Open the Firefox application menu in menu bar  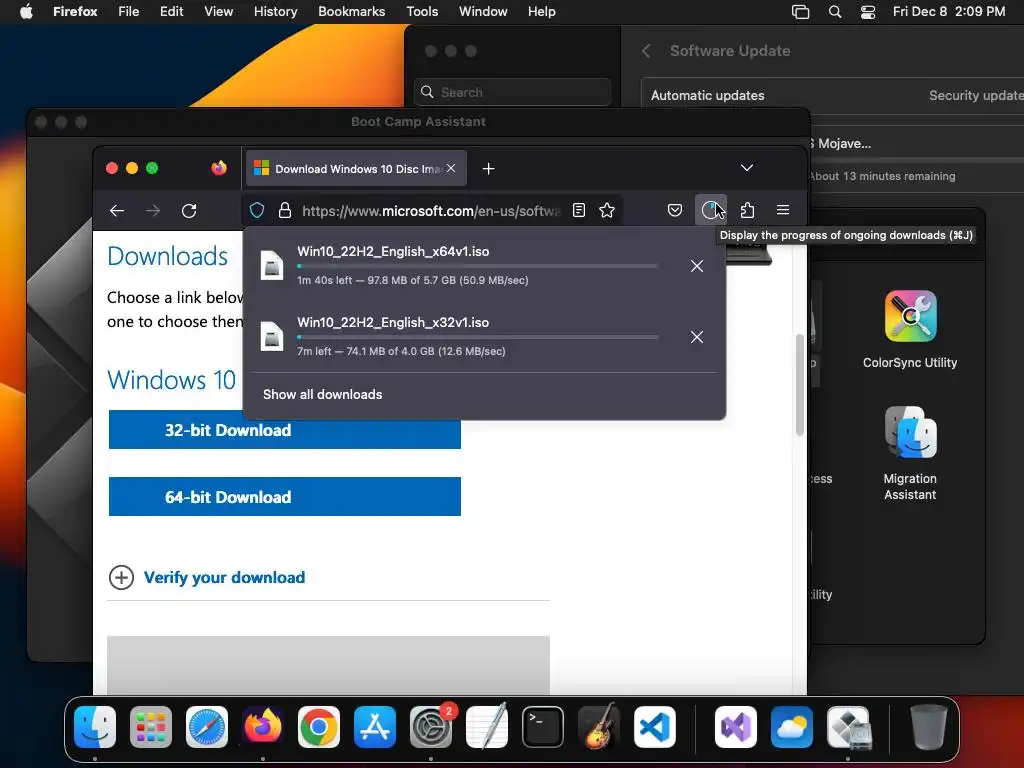(x=75, y=12)
